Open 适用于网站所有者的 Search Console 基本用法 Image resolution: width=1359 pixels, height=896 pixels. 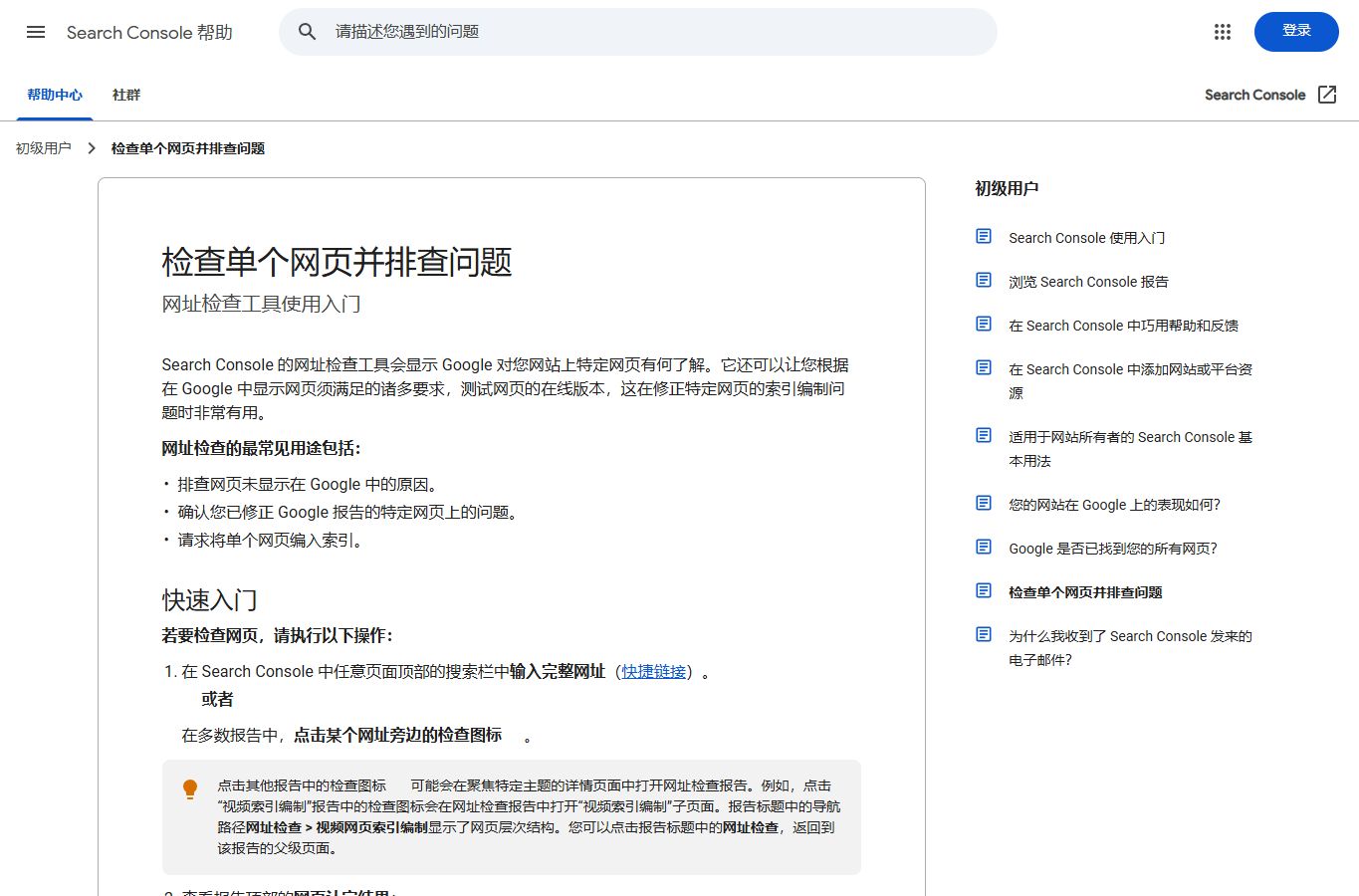point(1130,449)
